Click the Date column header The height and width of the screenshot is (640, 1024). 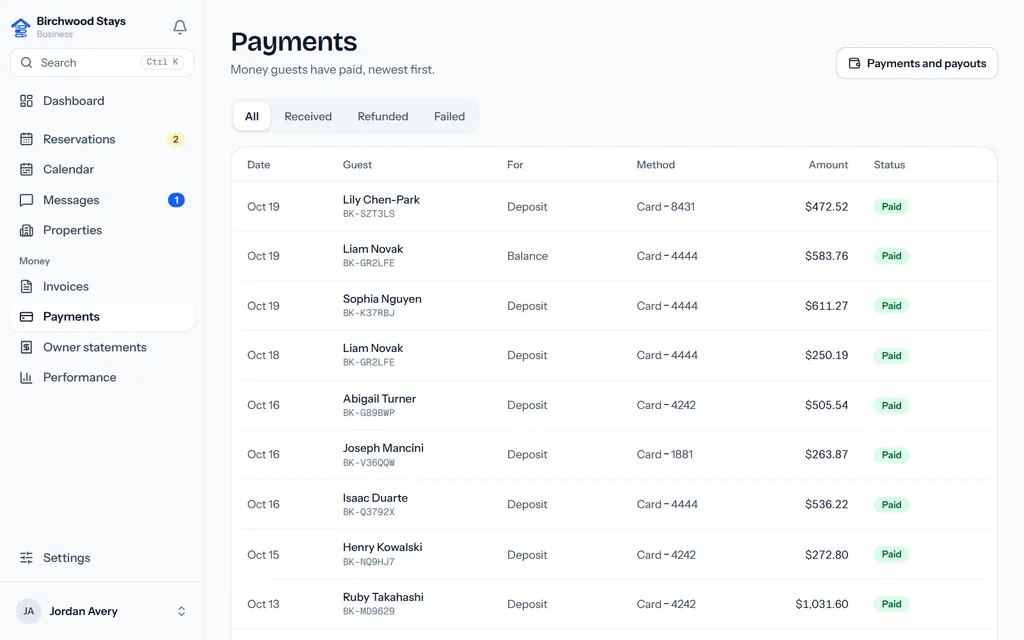tap(259, 165)
